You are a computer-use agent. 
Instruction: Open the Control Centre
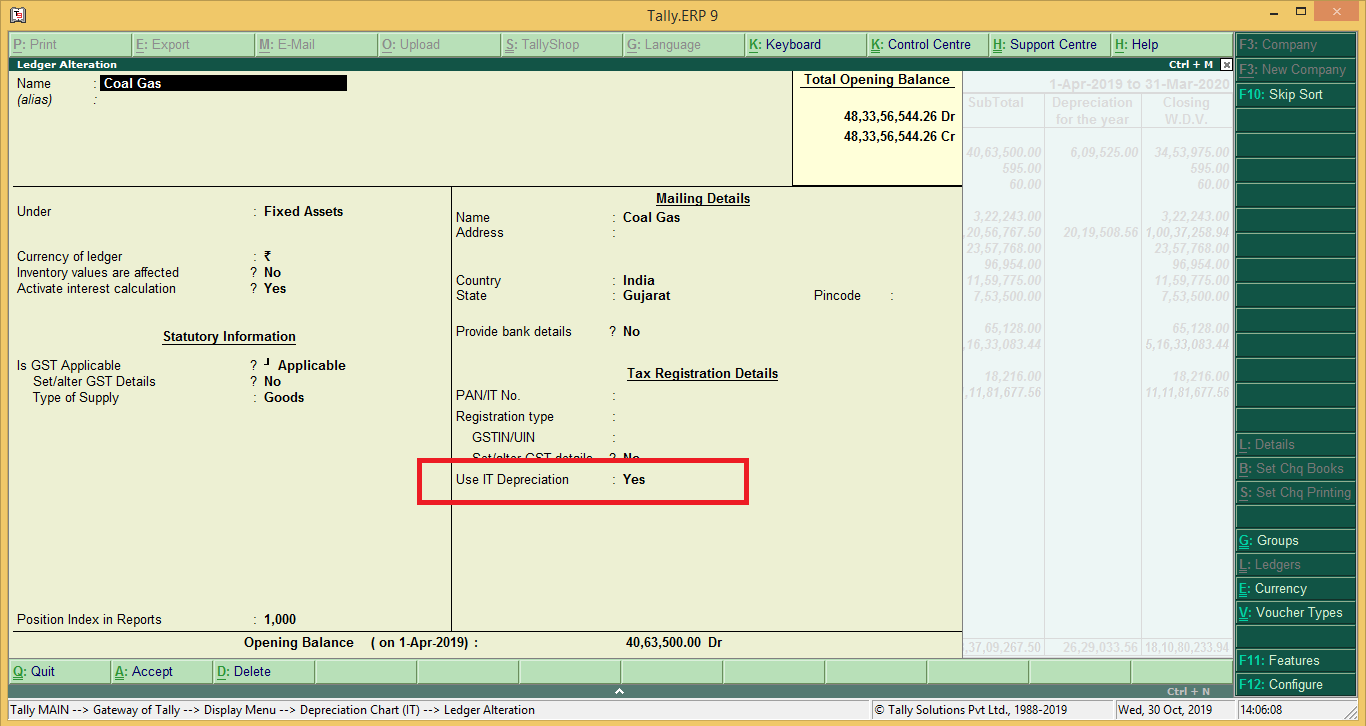[x=928, y=44]
